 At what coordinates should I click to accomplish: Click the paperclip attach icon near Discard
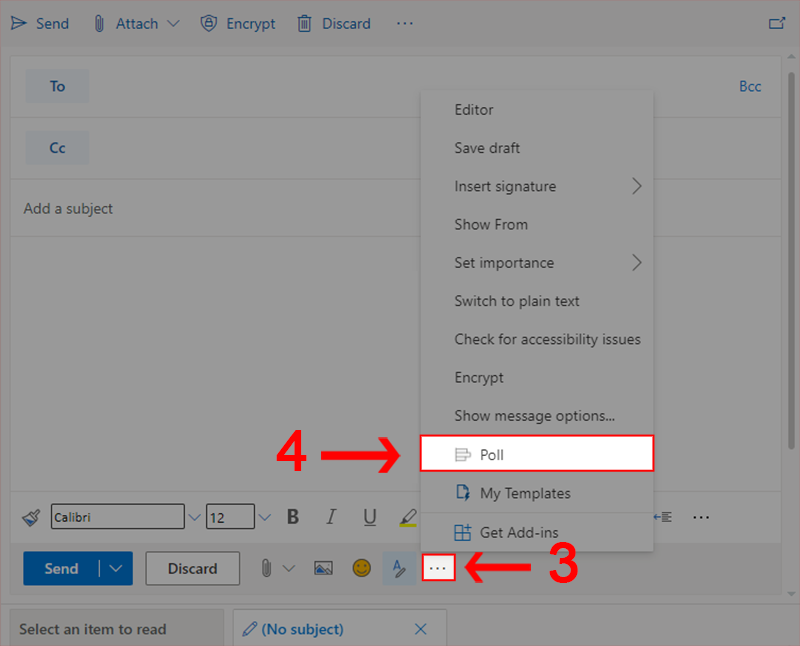point(266,568)
